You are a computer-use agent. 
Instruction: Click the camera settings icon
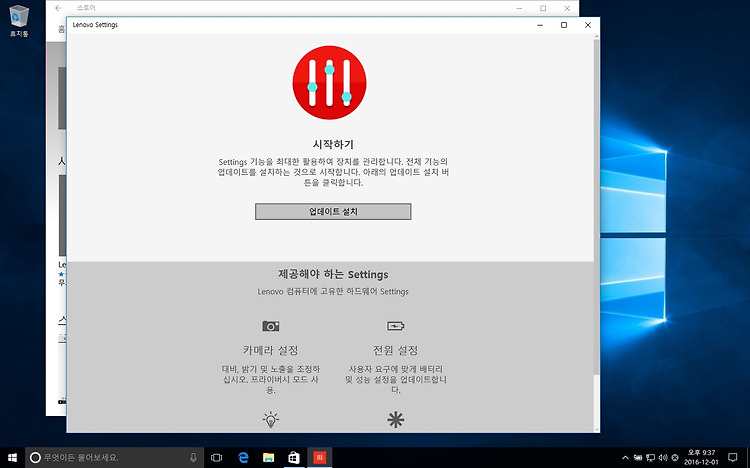[x=271, y=326]
